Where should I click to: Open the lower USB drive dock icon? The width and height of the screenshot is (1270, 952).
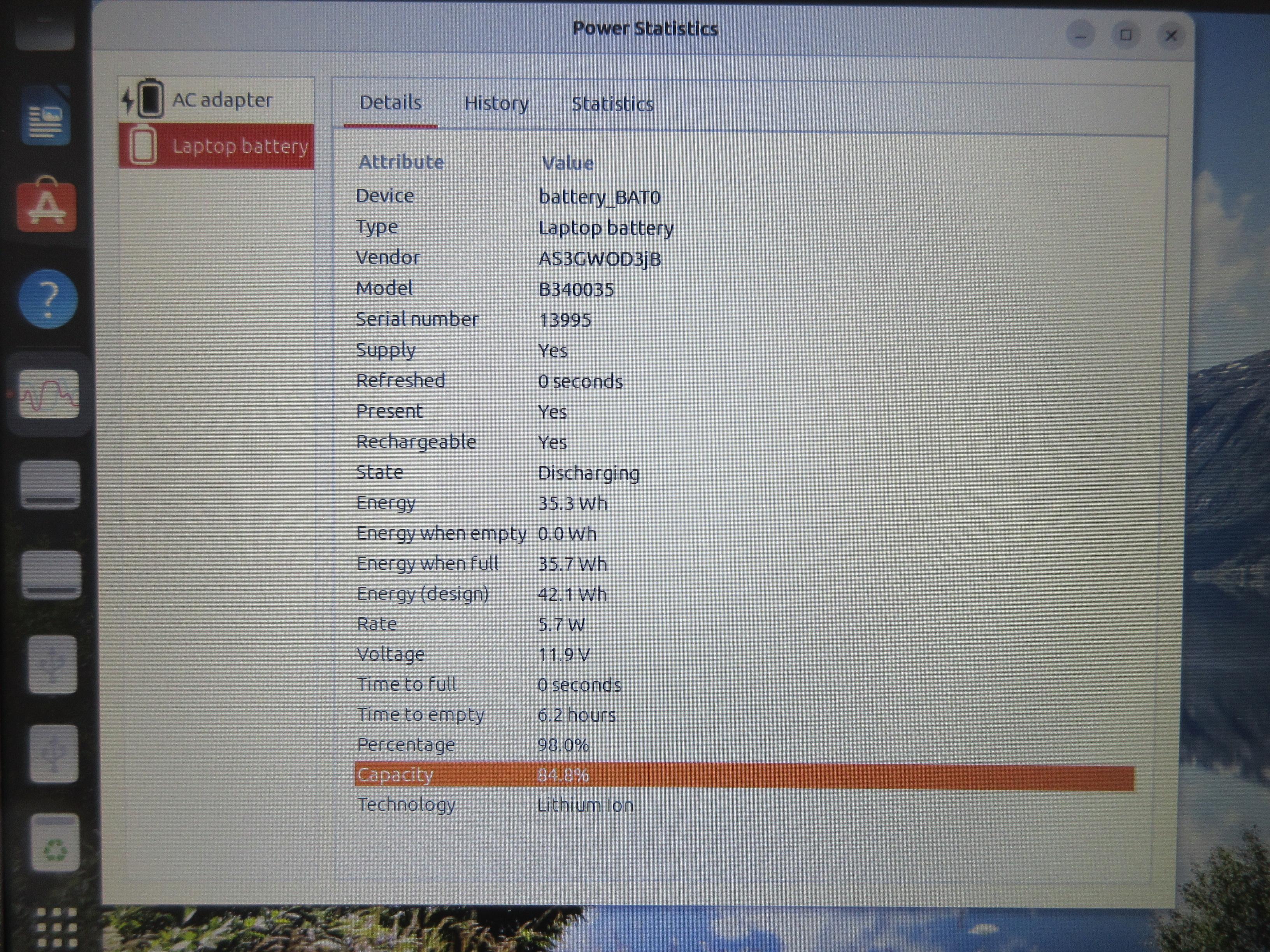pyautogui.click(x=53, y=753)
